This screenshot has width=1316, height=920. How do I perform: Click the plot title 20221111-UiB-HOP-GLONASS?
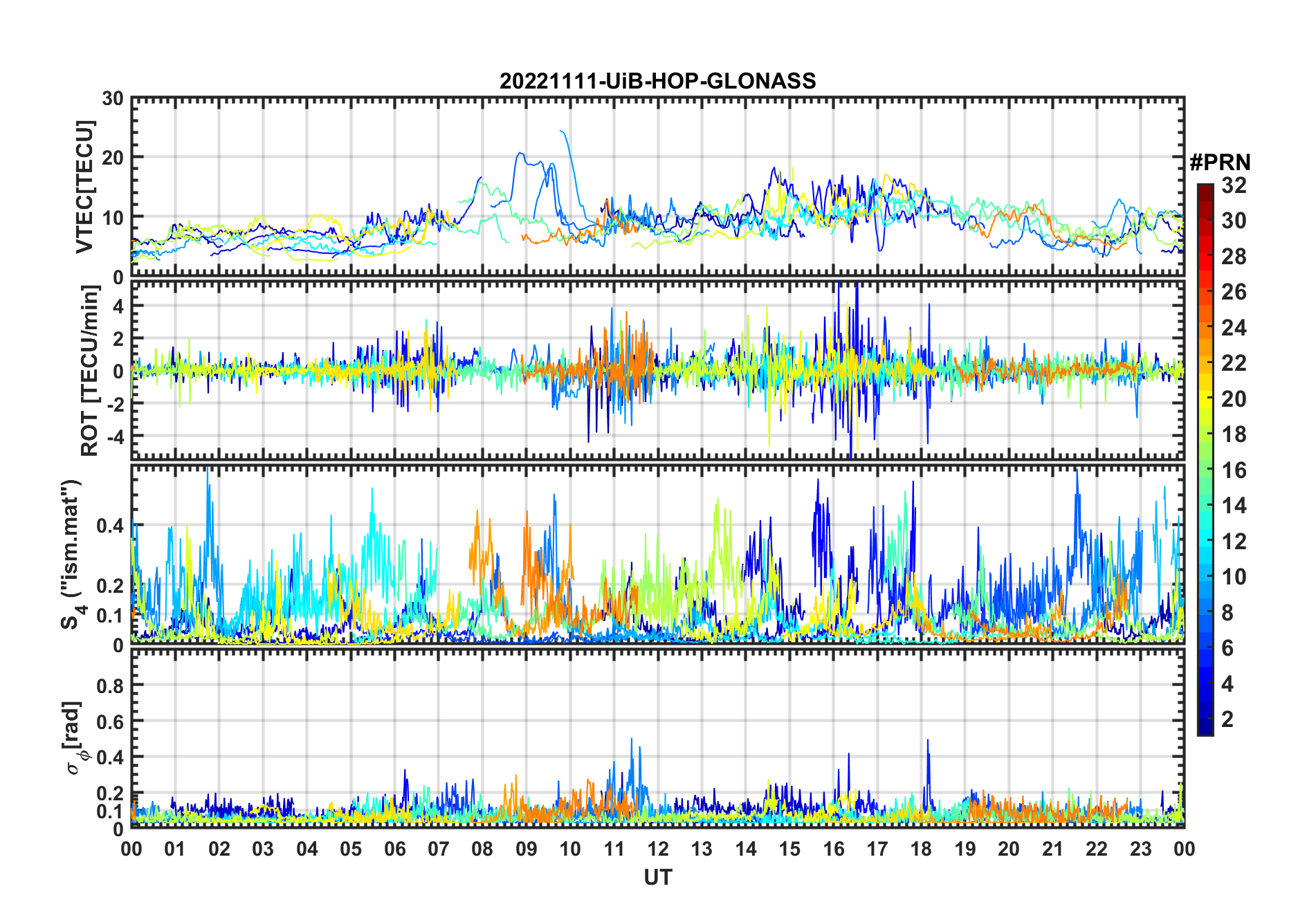(657, 81)
